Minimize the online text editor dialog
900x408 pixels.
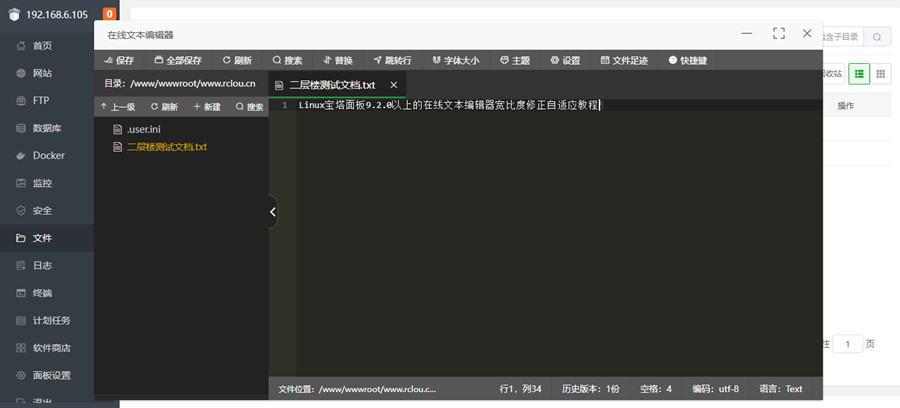[747, 34]
